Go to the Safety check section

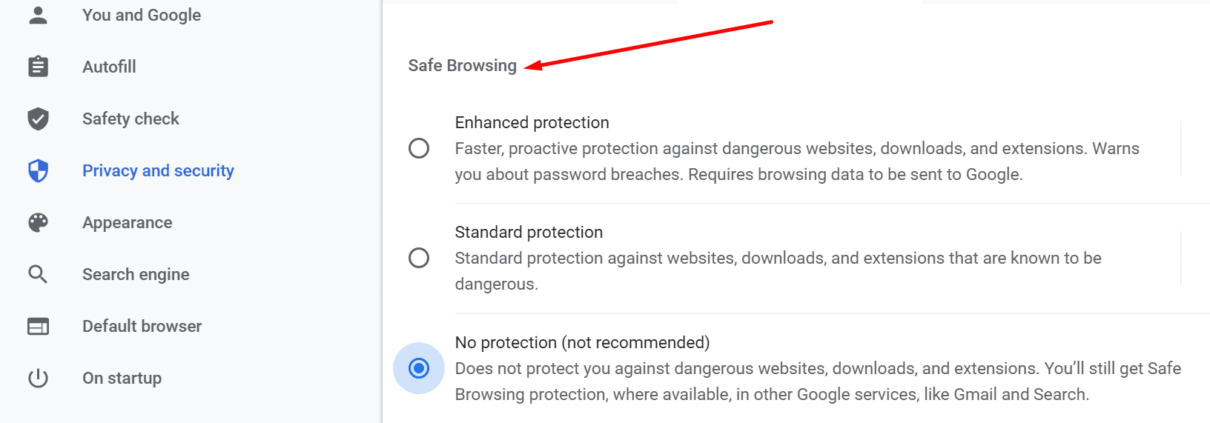131,118
